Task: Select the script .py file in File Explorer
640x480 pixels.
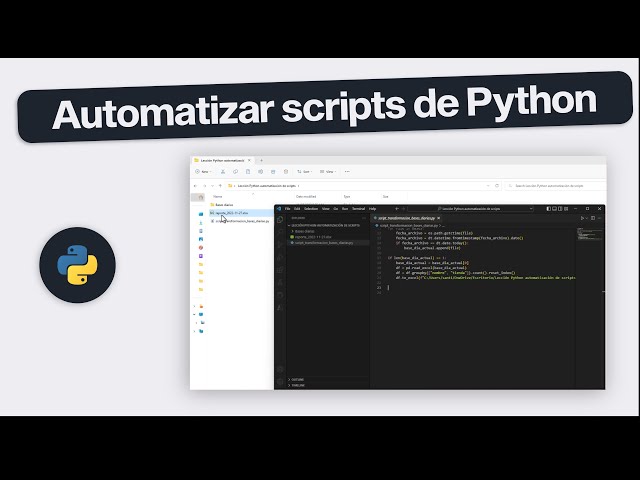Action: pos(241,221)
